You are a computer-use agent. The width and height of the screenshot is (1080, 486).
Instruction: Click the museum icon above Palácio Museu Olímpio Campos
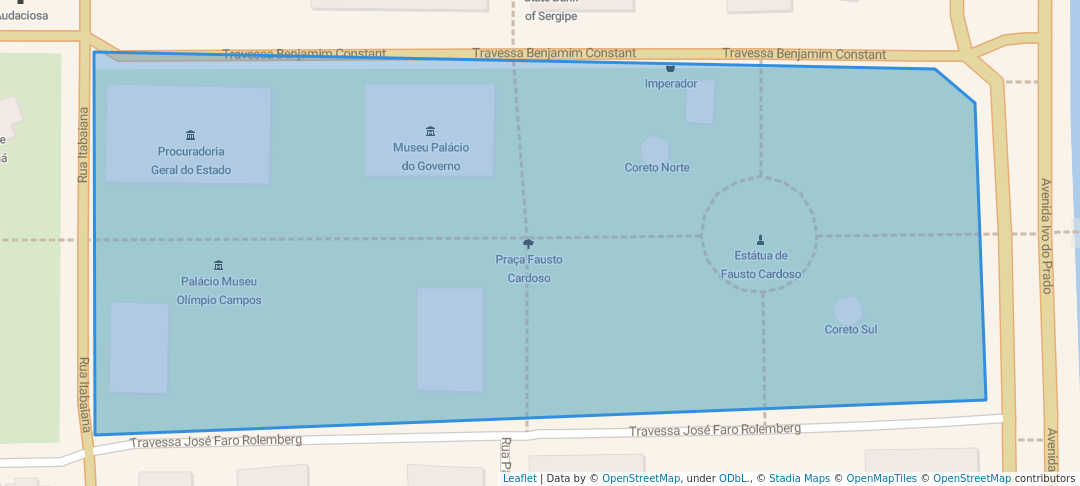(x=218, y=265)
